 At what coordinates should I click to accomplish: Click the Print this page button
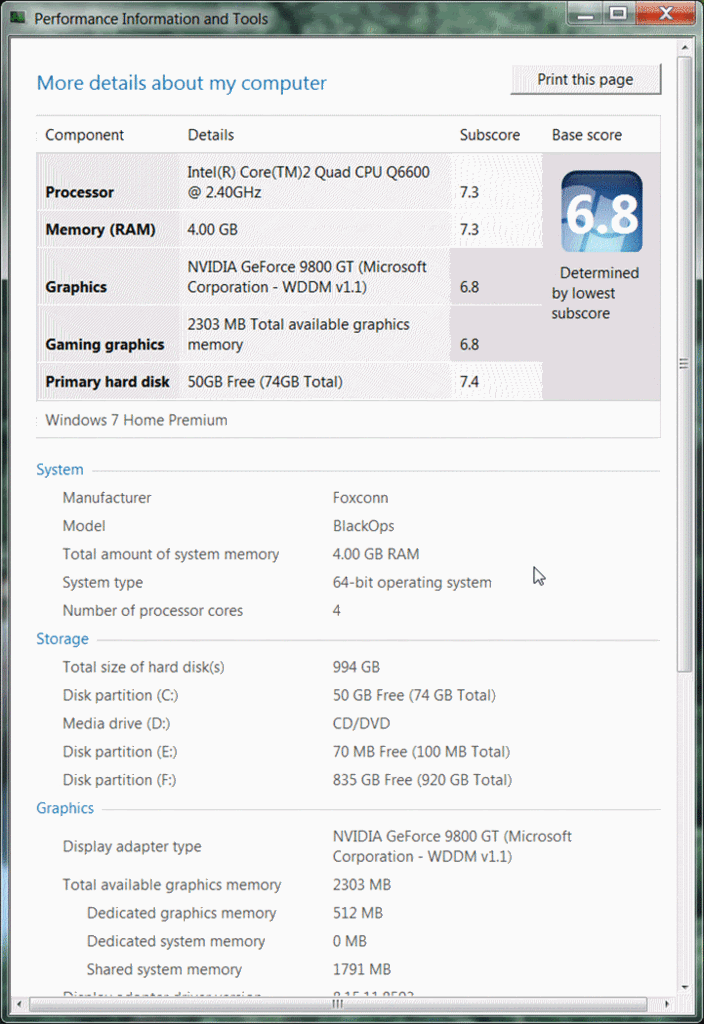pos(585,80)
